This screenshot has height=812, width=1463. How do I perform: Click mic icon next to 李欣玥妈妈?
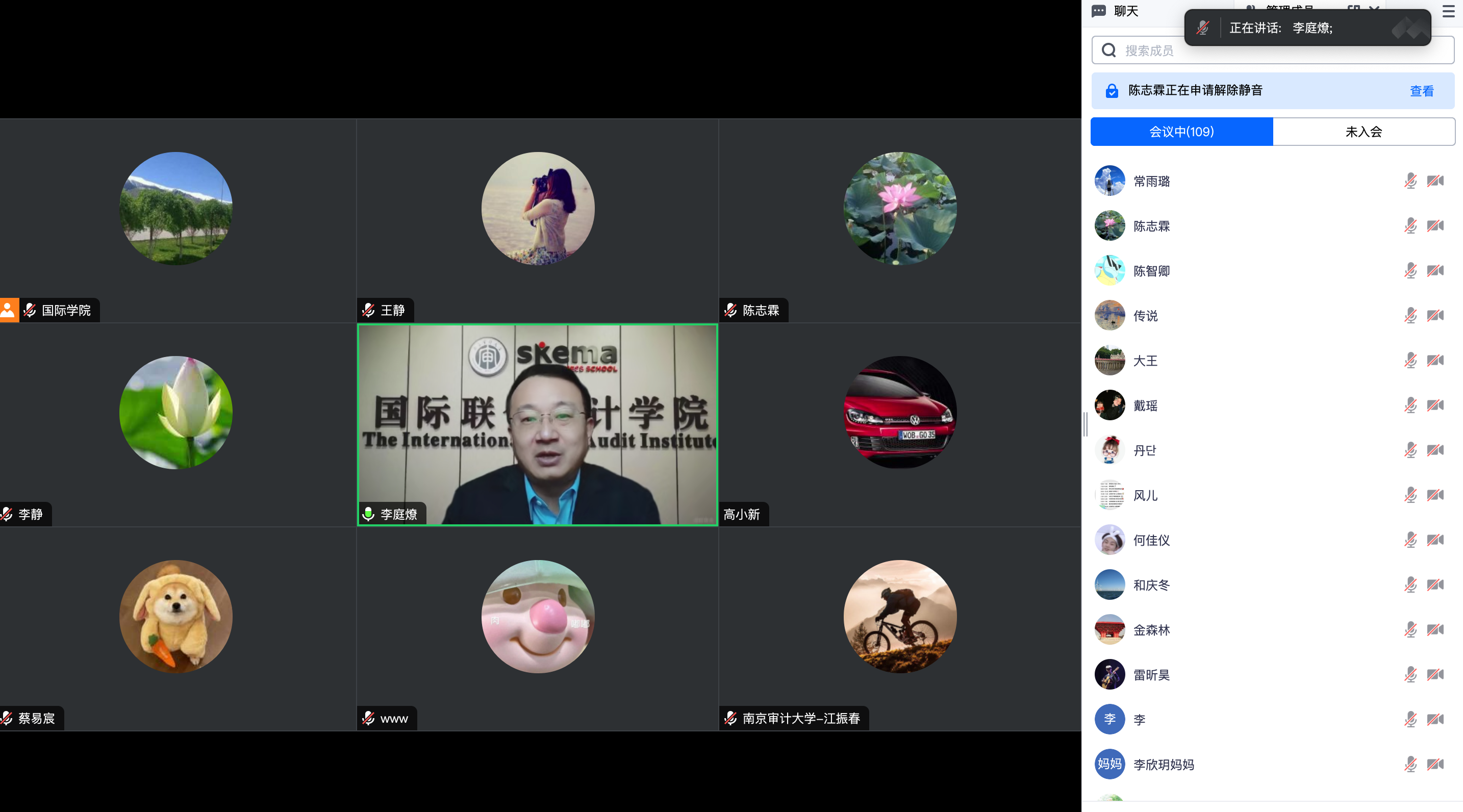point(1410,764)
